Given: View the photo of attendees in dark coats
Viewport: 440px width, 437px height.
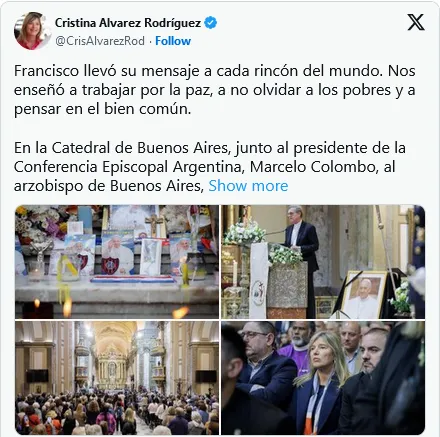Looking at the screenshot, I should point(323,378).
